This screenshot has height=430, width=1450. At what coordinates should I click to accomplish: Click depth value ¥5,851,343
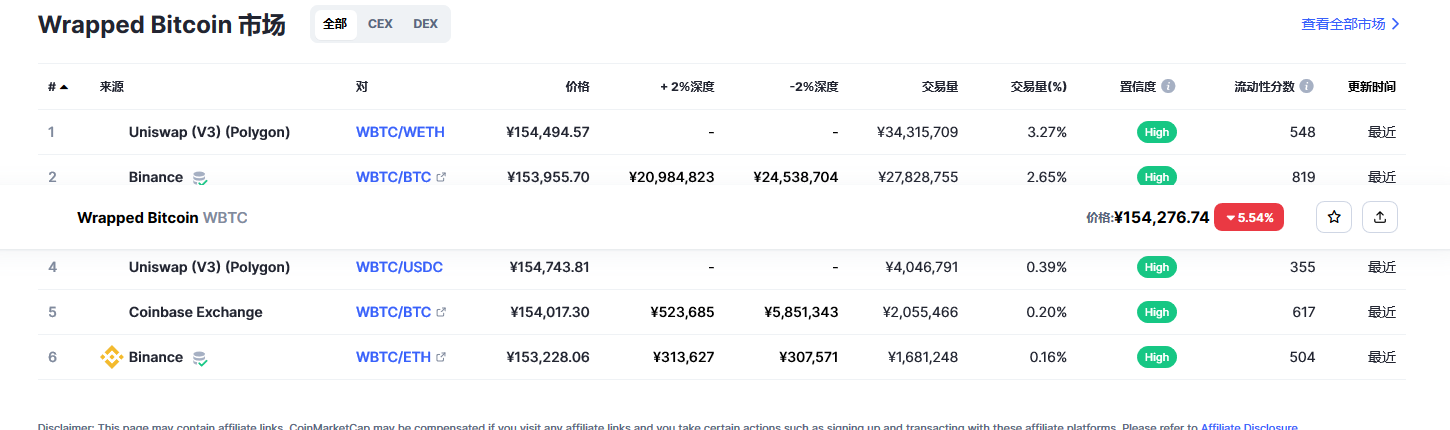[x=801, y=312]
